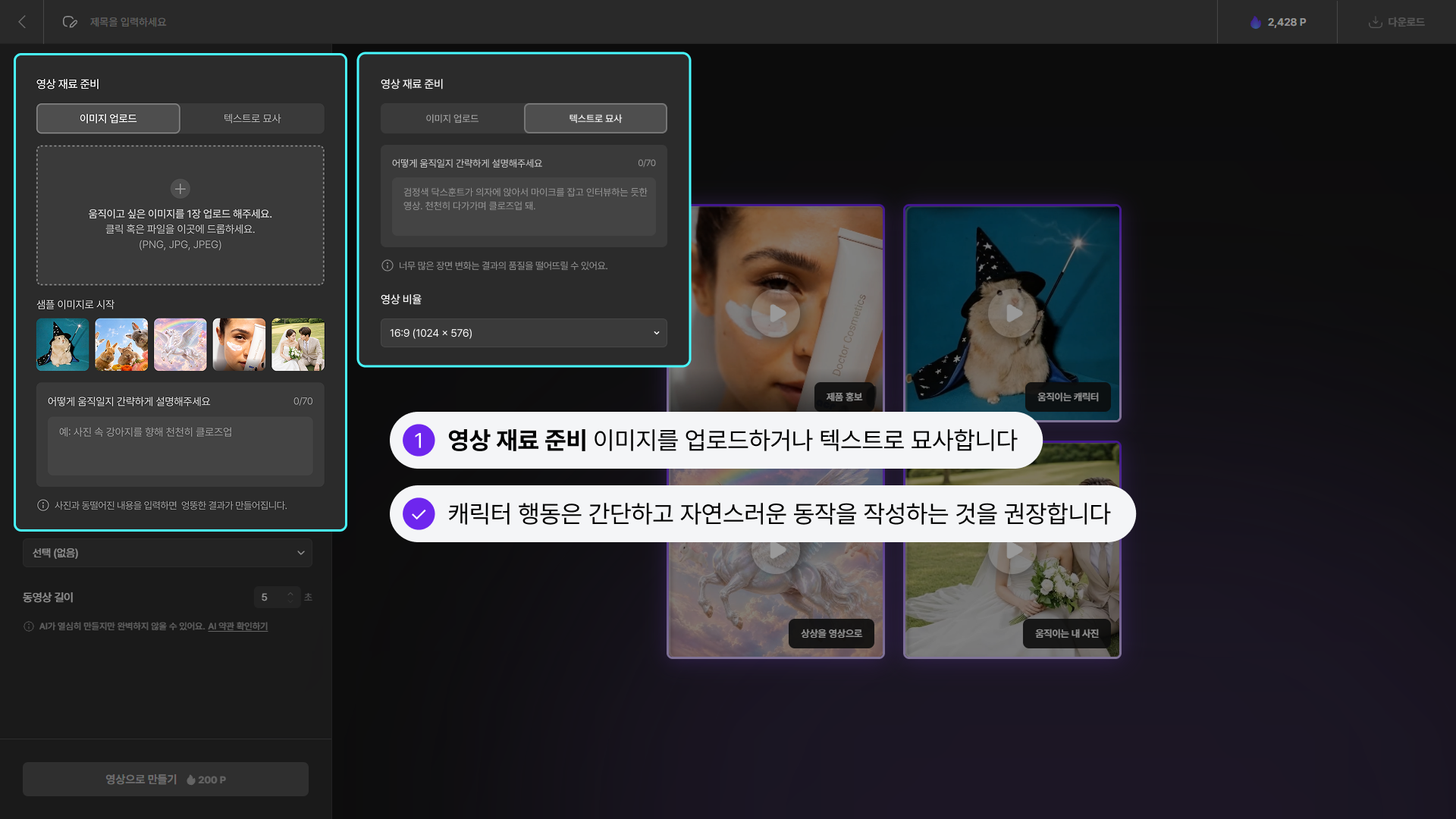This screenshot has width=1456, height=819.
Task: Play the 움직이는 캐릭터 hamster video
Action: (1012, 313)
